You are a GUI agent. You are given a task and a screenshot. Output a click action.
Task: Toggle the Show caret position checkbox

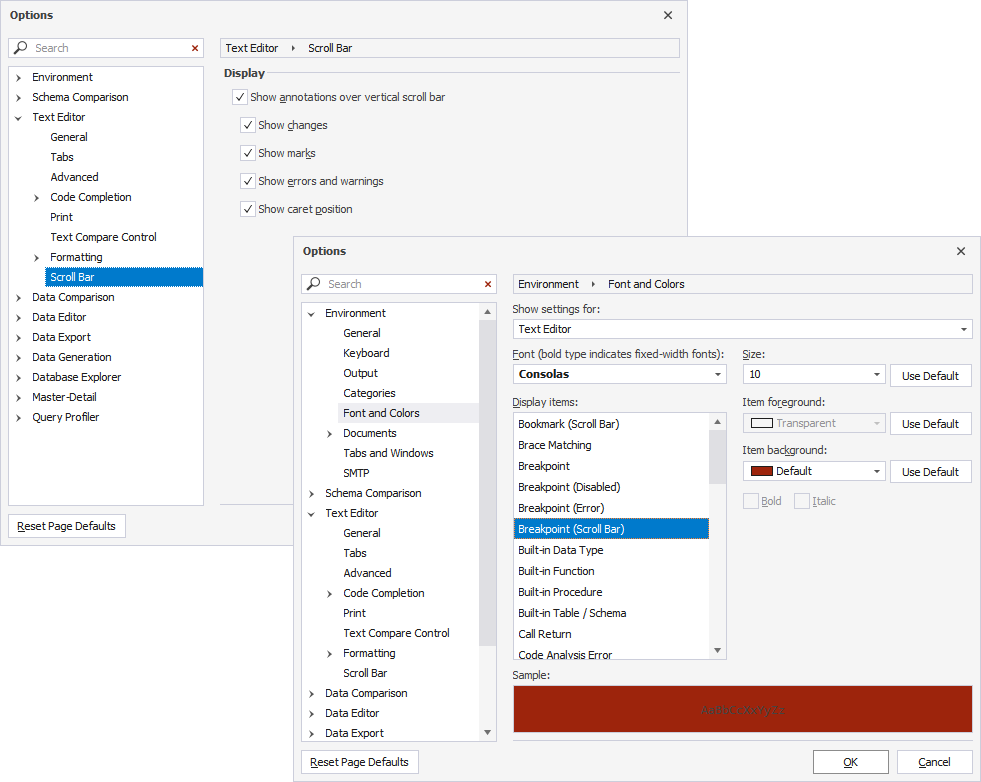247,209
